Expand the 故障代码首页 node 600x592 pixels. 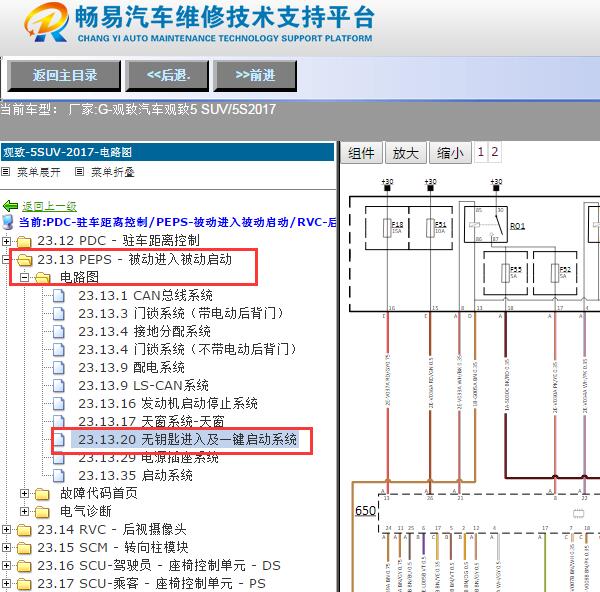point(24,494)
